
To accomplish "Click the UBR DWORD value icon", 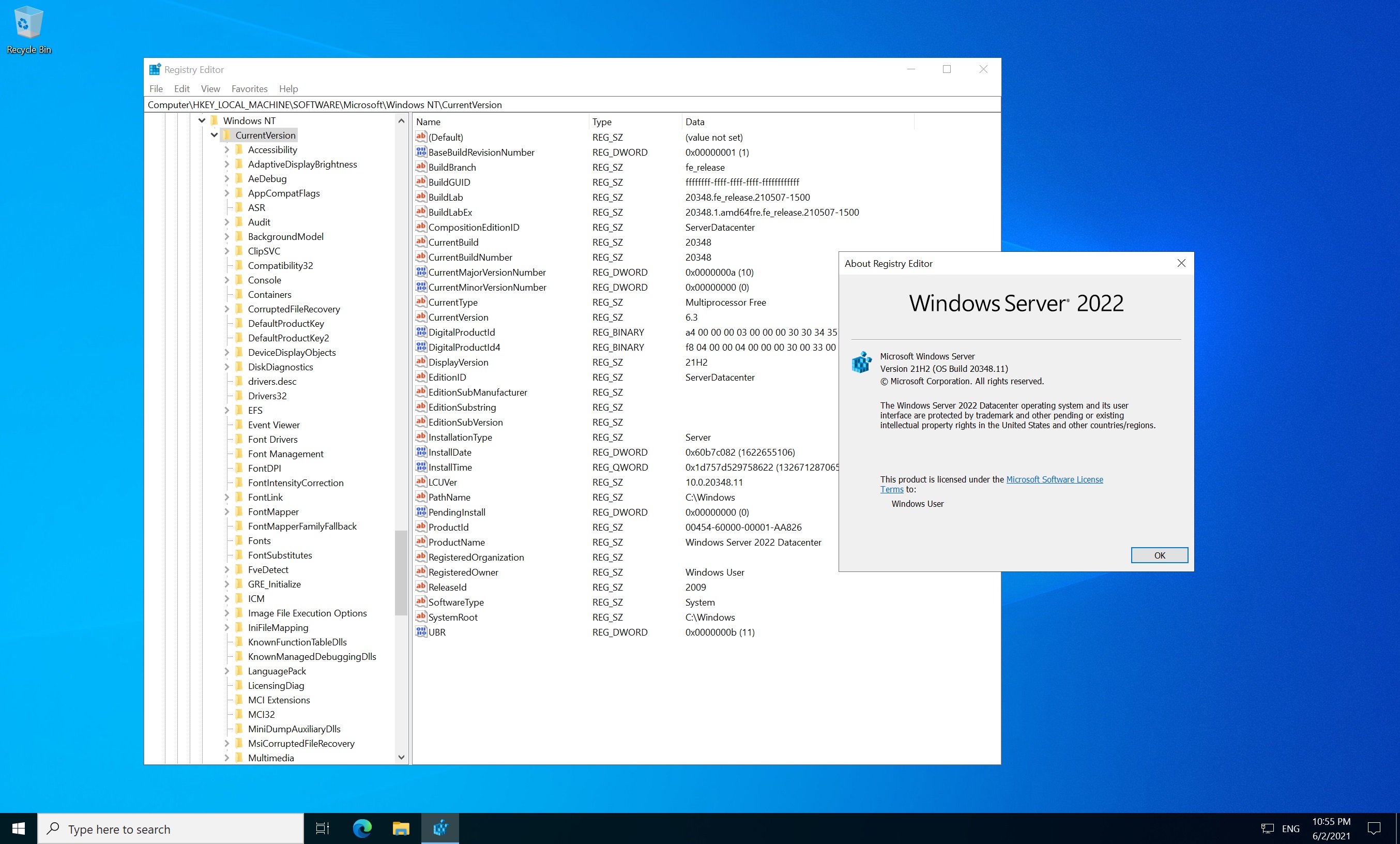I will coord(420,631).
